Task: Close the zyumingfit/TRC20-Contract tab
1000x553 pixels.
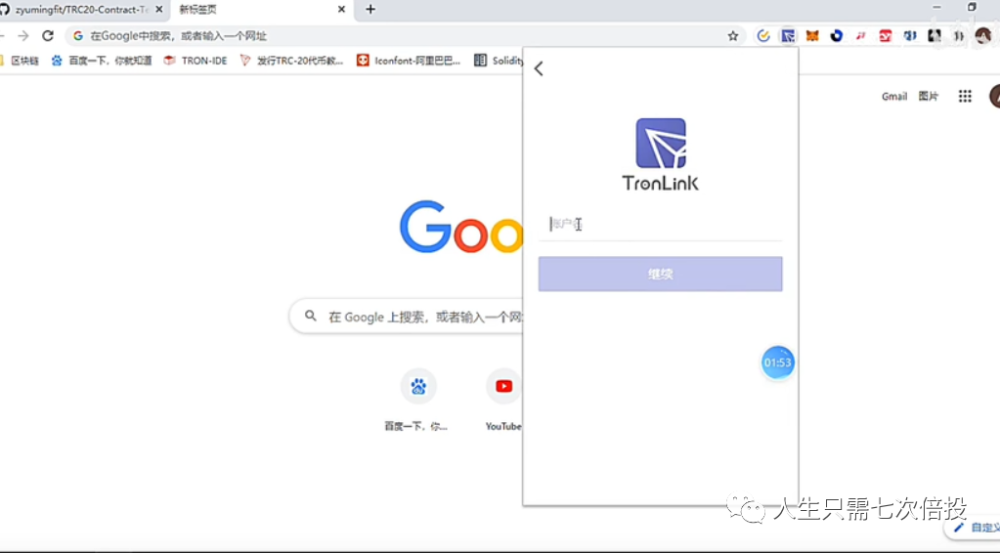Action: point(159,10)
